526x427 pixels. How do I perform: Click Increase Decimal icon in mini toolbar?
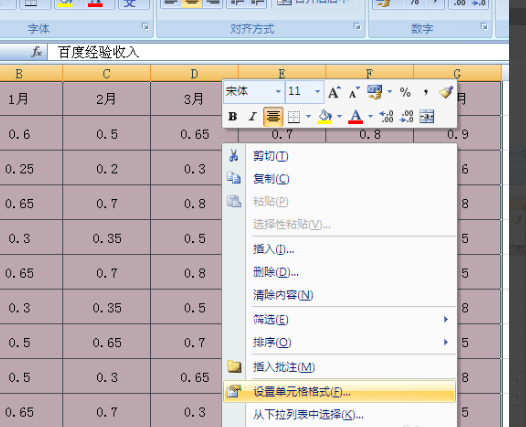point(386,117)
